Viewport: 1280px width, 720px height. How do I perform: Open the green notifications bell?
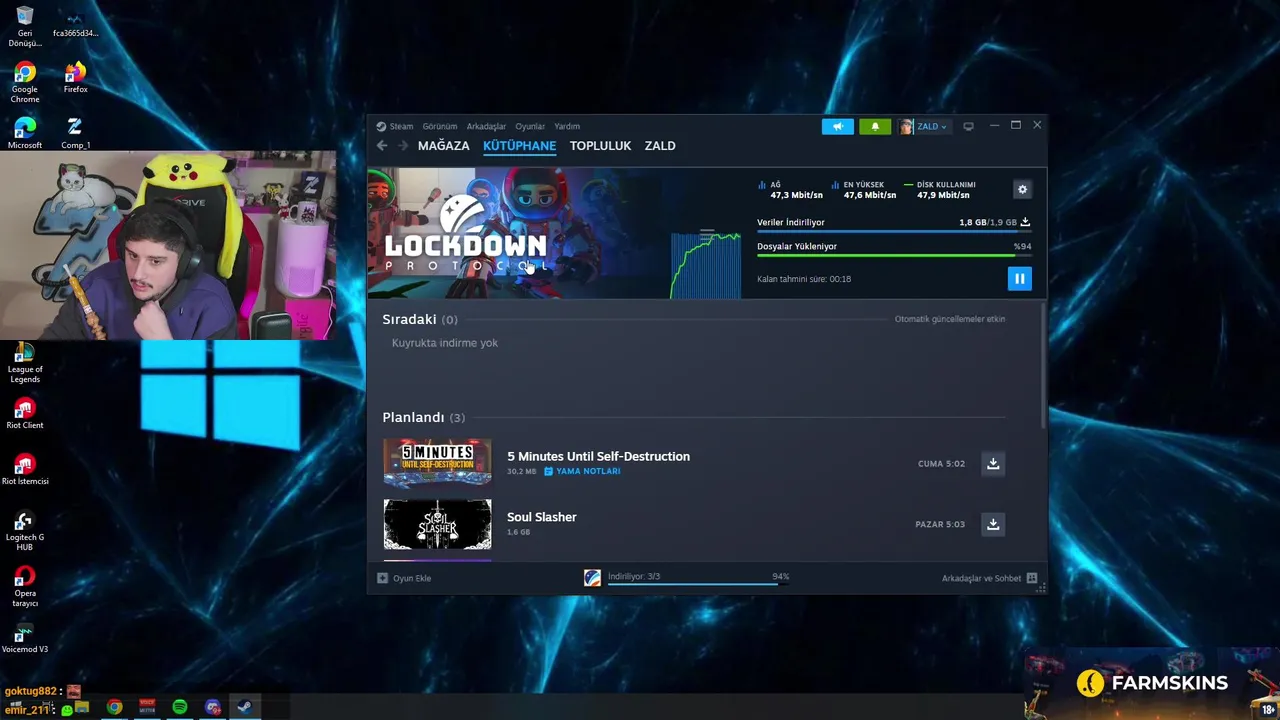875,126
